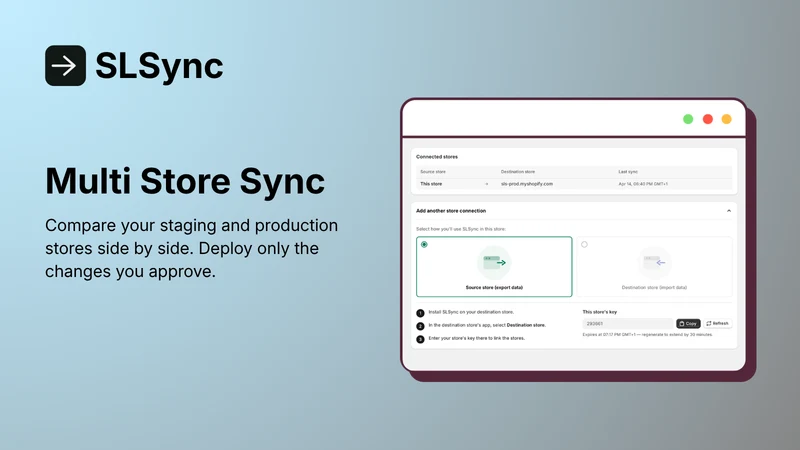Click the key expiry note 'Expires at 07:17 PM'
800x450 pixels.
(x=647, y=335)
